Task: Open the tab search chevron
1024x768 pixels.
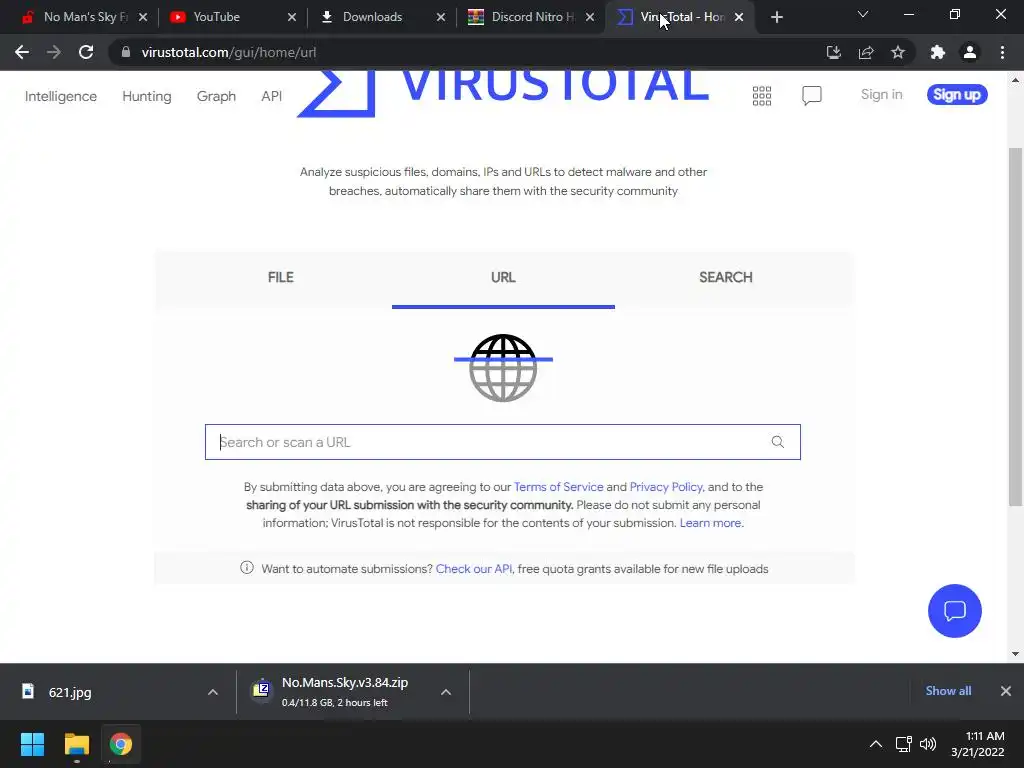Action: tap(863, 14)
